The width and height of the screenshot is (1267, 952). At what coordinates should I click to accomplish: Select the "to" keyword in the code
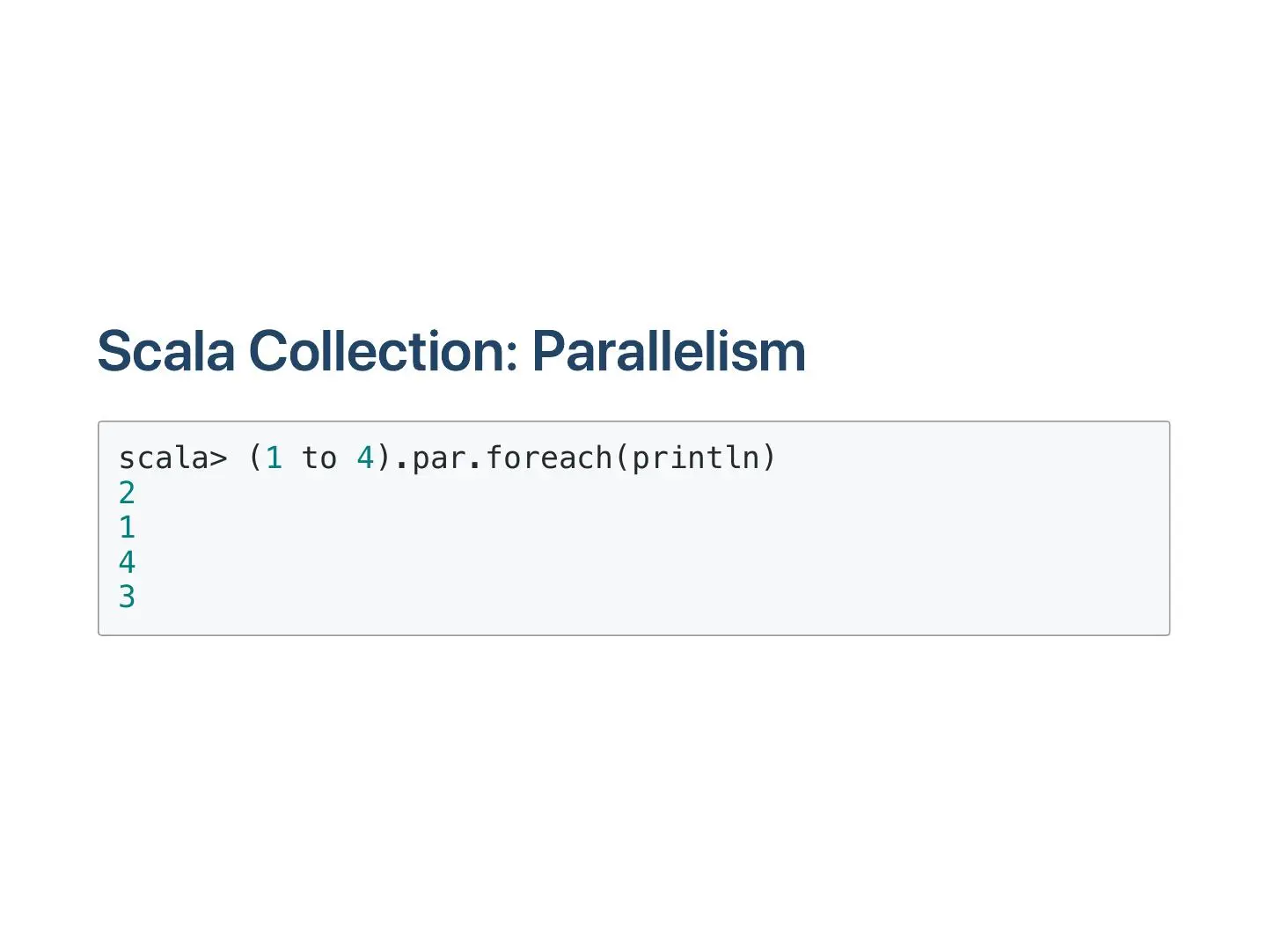[x=319, y=458]
